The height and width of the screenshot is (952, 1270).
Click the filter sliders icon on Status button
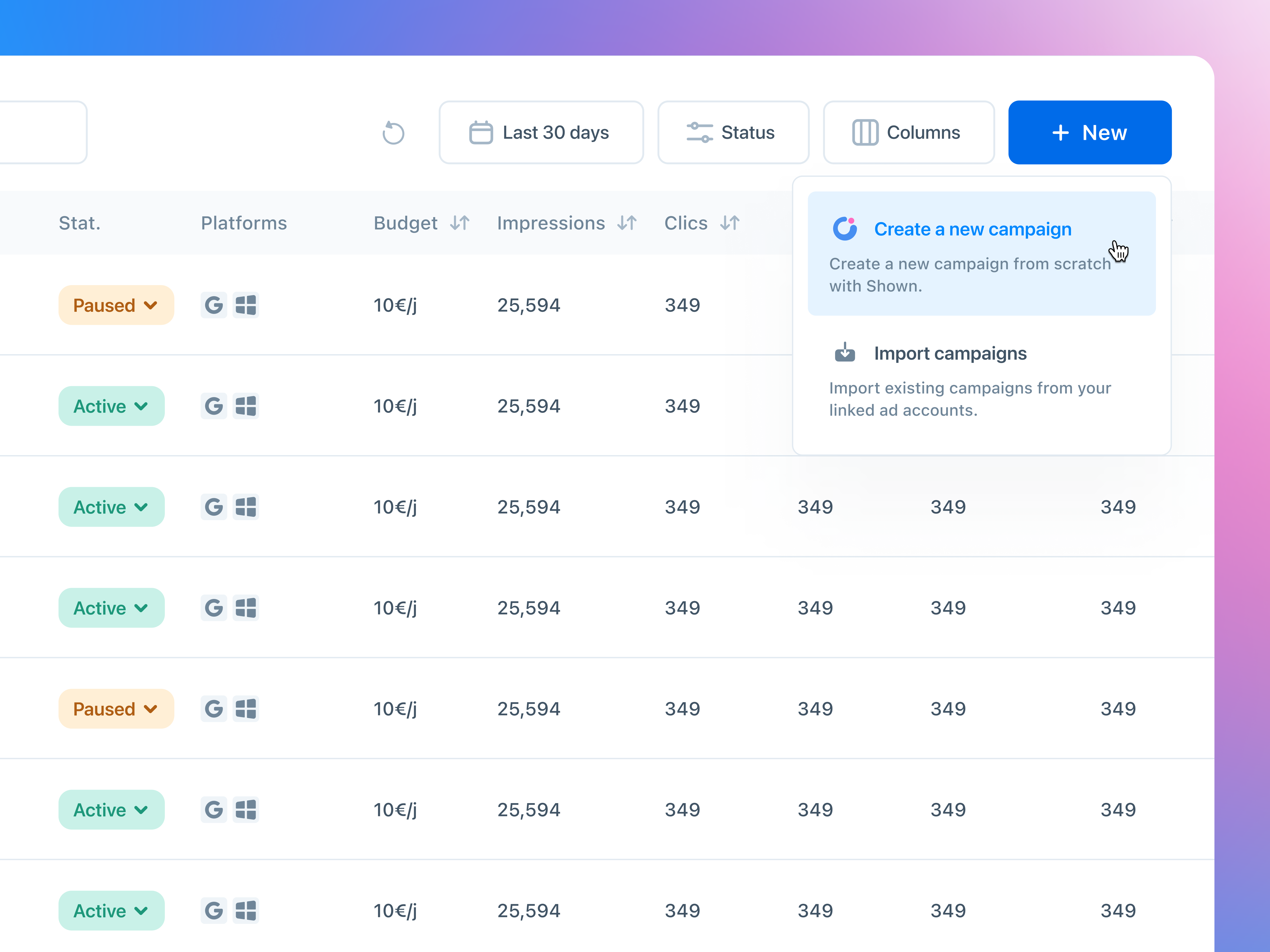tap(700, 132)
